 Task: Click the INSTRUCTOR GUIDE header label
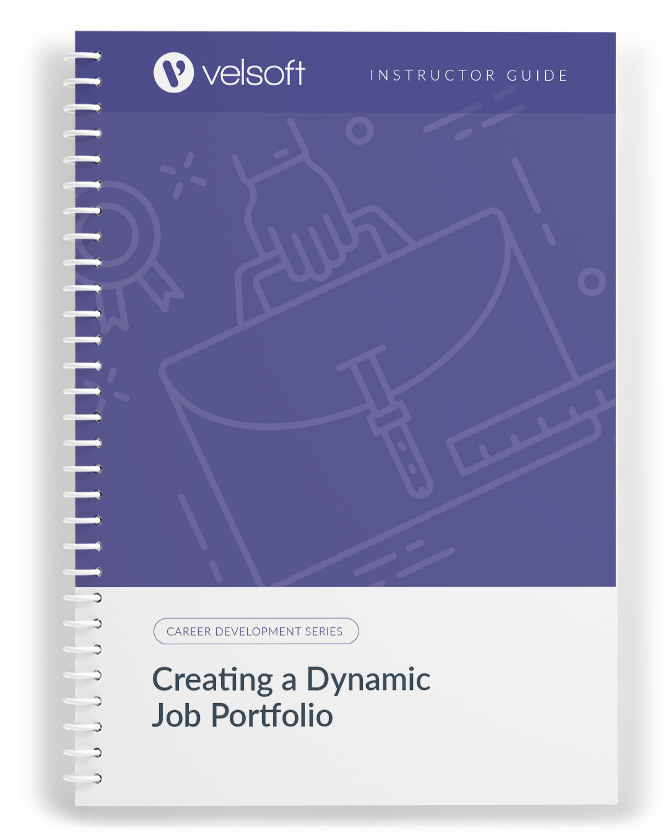[x=469, y=75]
